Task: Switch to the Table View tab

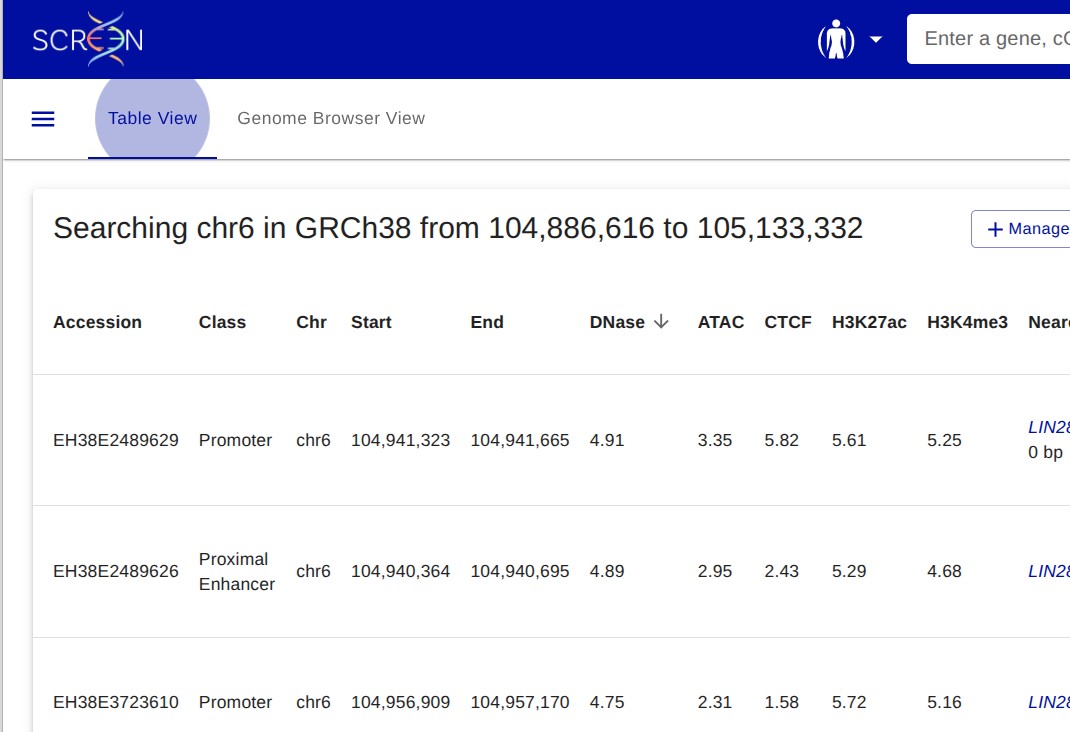Action: 152,119
